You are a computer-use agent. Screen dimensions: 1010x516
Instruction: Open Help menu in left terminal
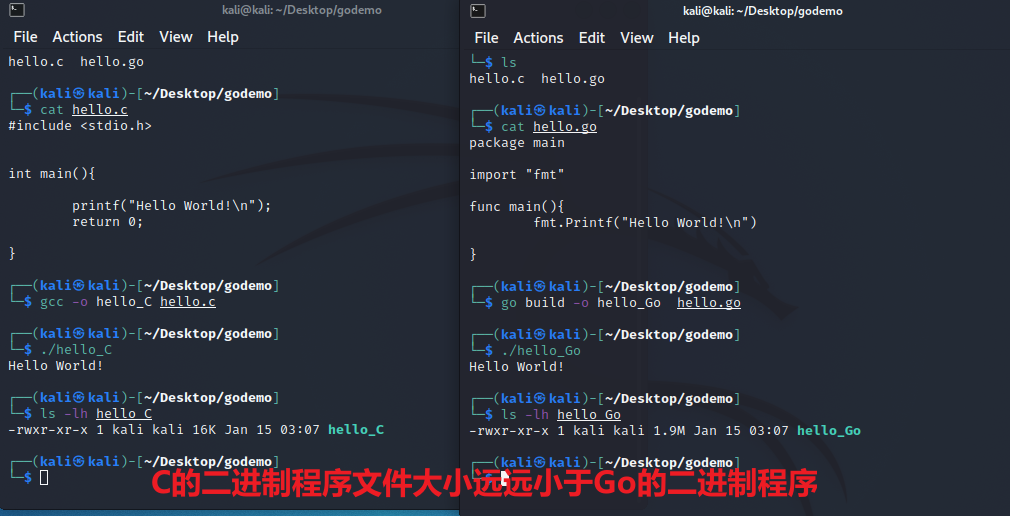coord(223,37)
